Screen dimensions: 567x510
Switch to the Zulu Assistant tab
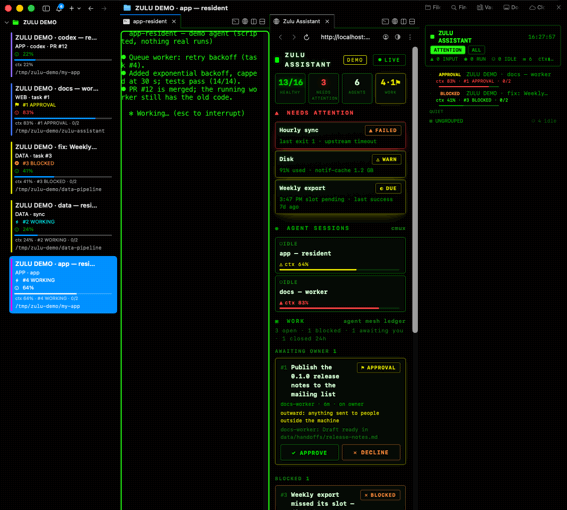(x=302, y=21)
